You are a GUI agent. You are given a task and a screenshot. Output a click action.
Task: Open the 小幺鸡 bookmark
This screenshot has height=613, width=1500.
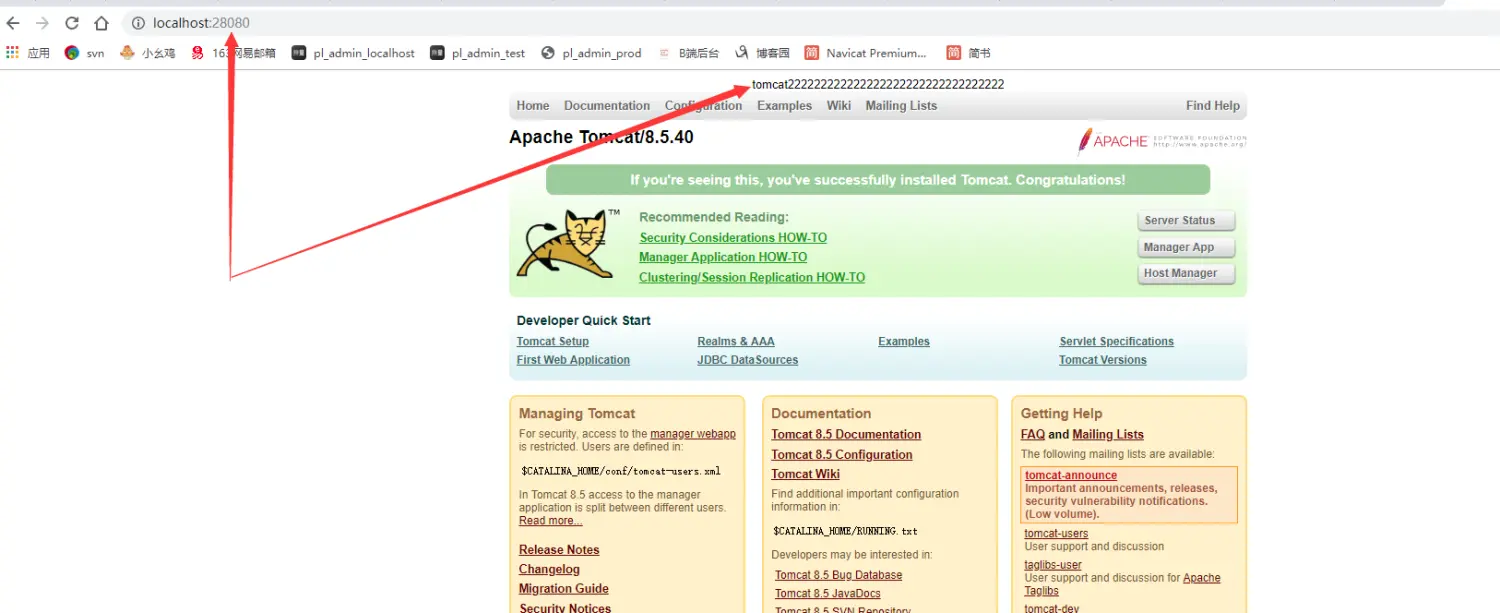147,53
